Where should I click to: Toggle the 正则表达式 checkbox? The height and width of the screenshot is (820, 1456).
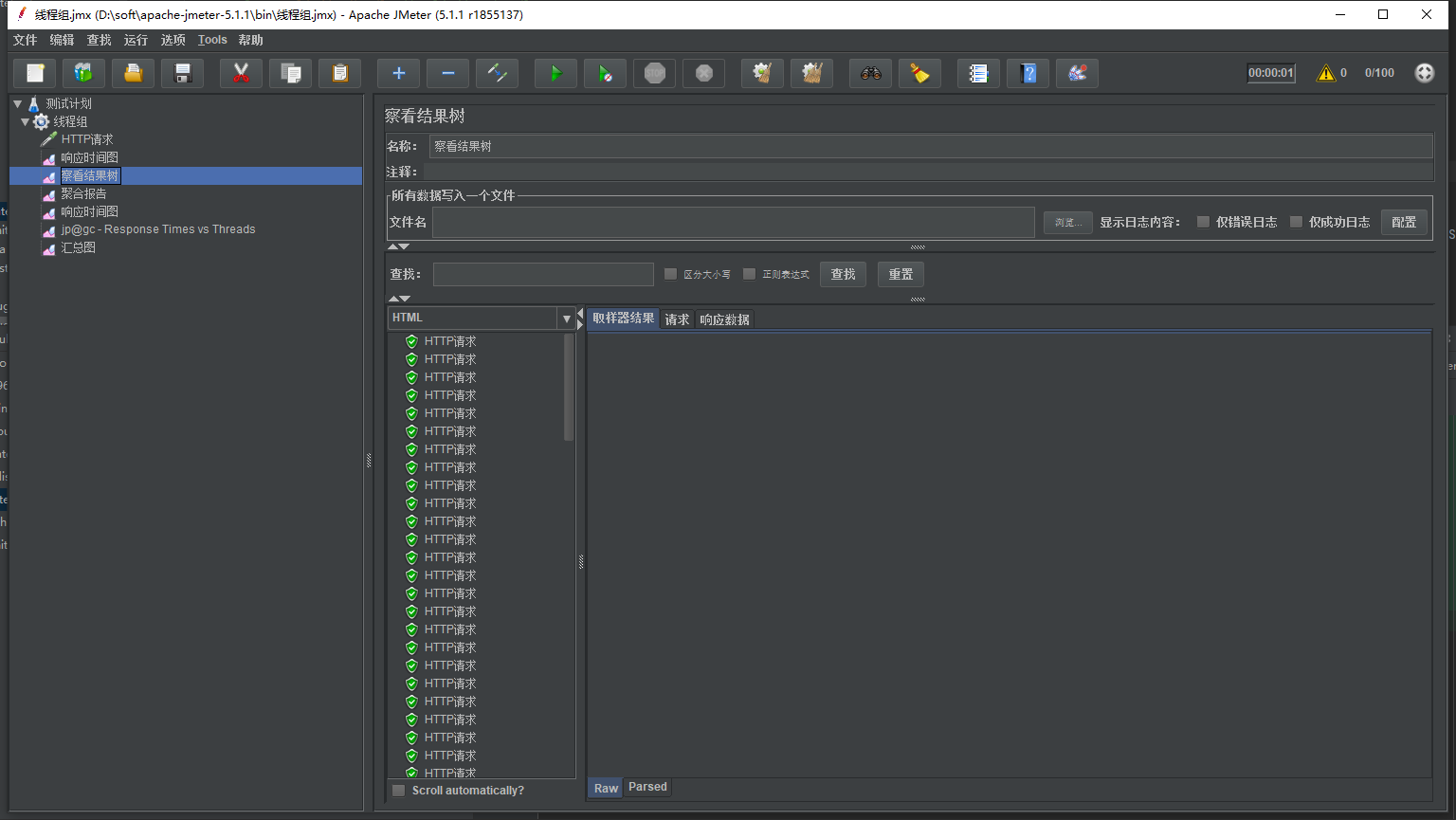coord(749,274)
